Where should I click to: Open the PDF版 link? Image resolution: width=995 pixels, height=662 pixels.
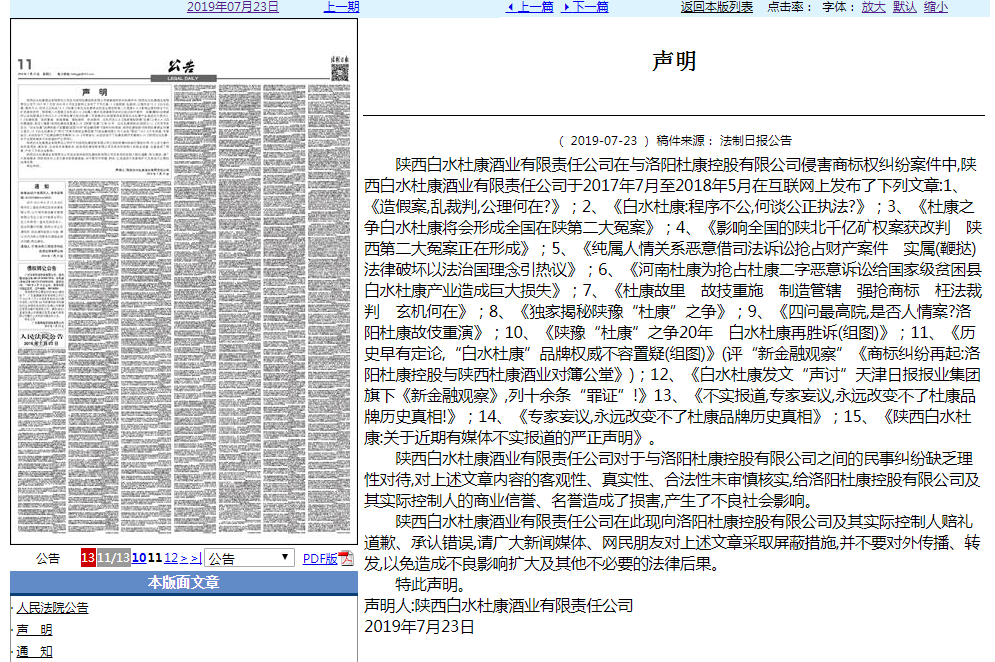click(x=320, y=559)
